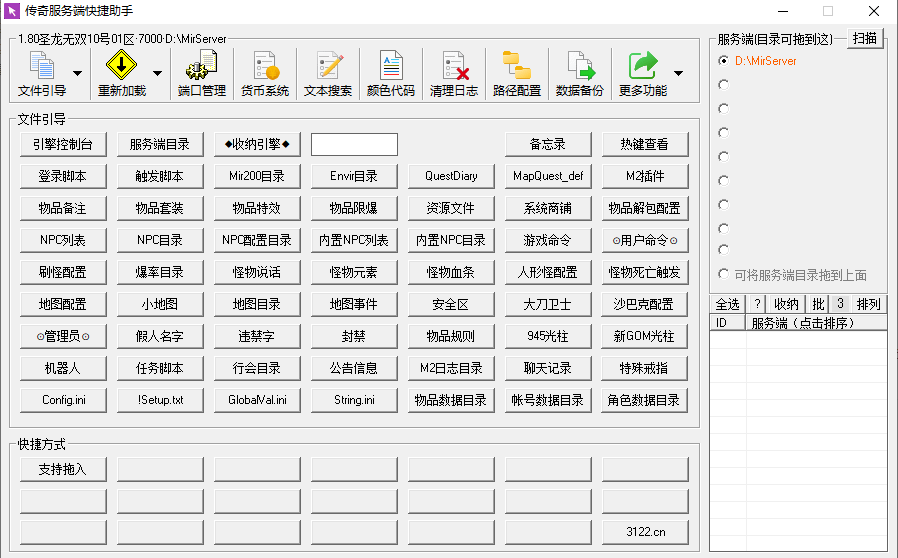Launch the 文本搜索 text search tool

tap(328, 73)
